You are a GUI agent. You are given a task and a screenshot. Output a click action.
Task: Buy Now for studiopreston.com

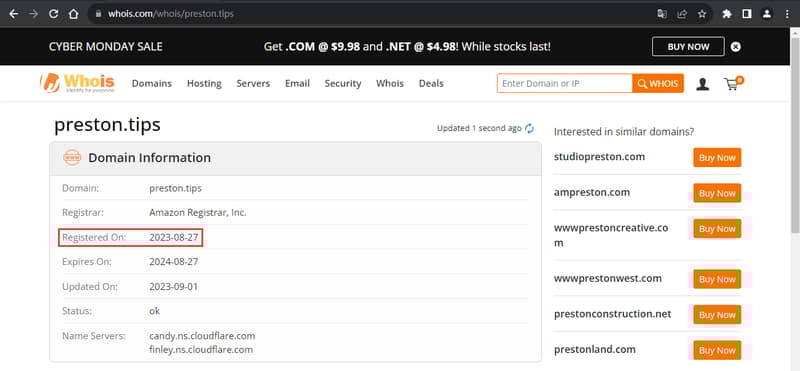[717, 157]
